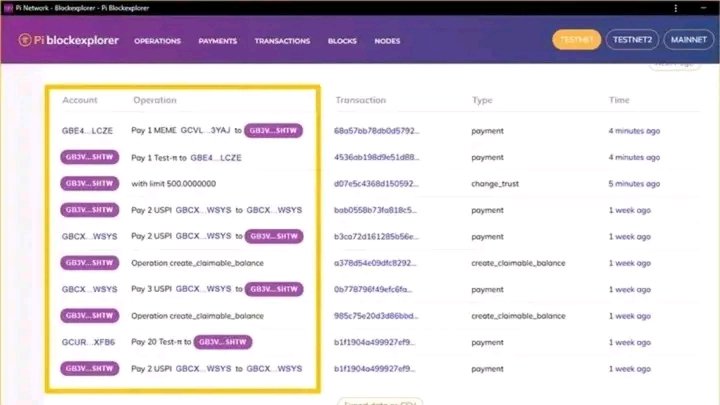Open transaction b3ca72d161285b56e
This screenshot has height=405, width=720.
click(x=377, y=236)
